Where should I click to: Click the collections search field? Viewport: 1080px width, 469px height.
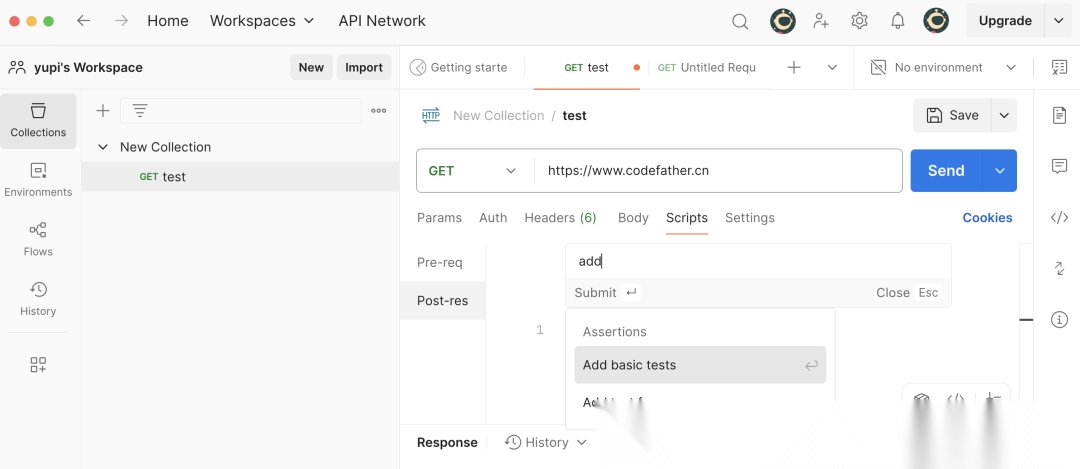tap(241, 110)
